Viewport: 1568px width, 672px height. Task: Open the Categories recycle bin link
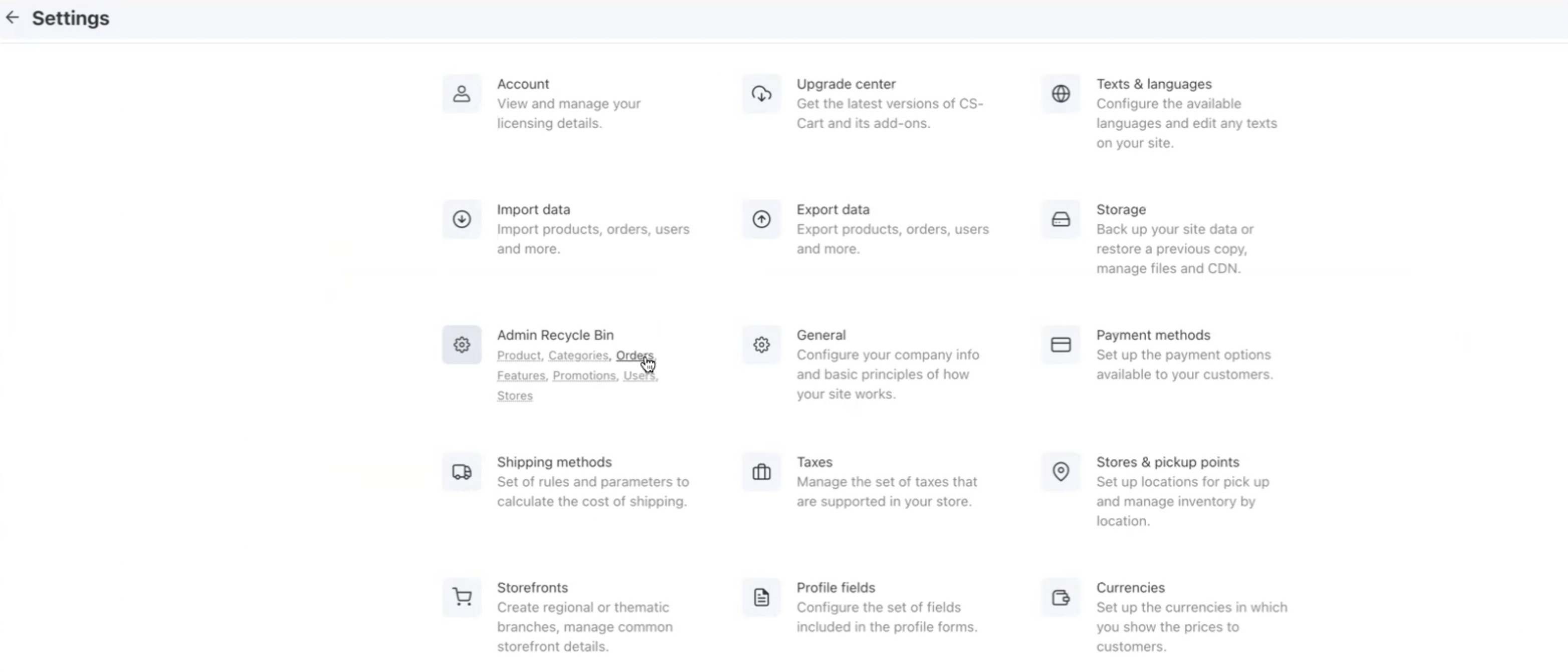[x=578, y=356]
